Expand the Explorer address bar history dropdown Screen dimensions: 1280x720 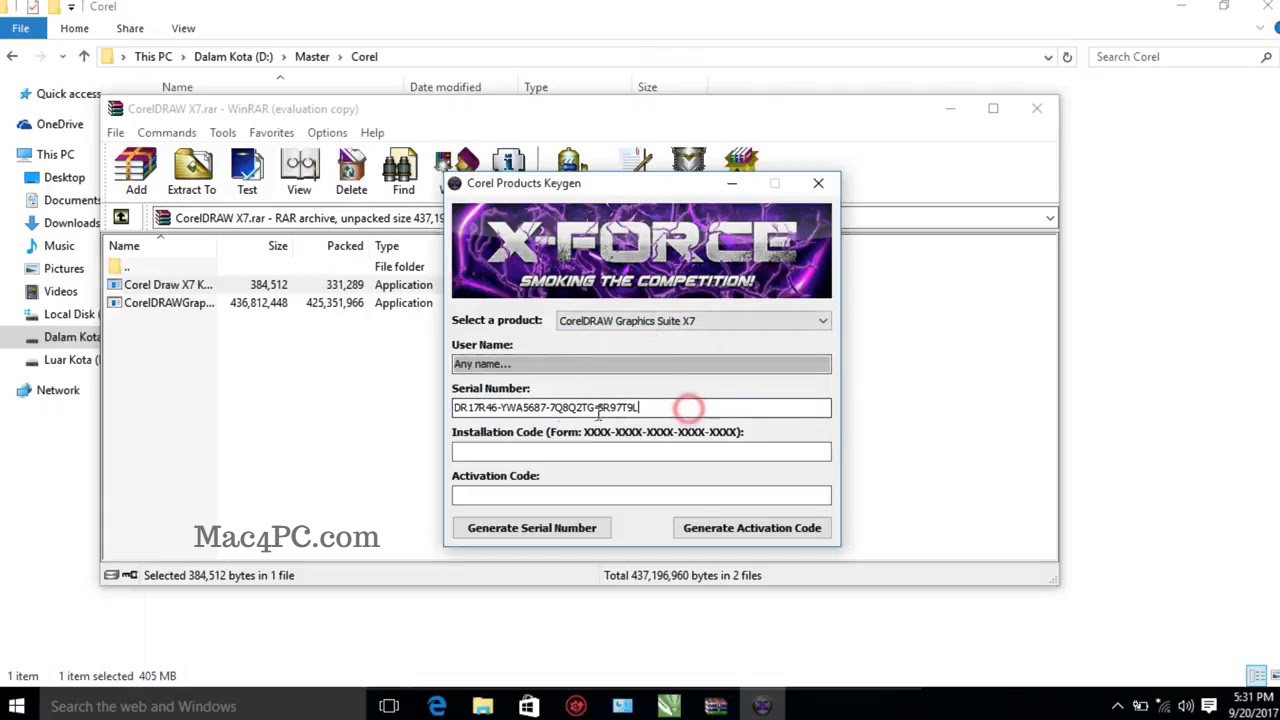point(1048,57)
